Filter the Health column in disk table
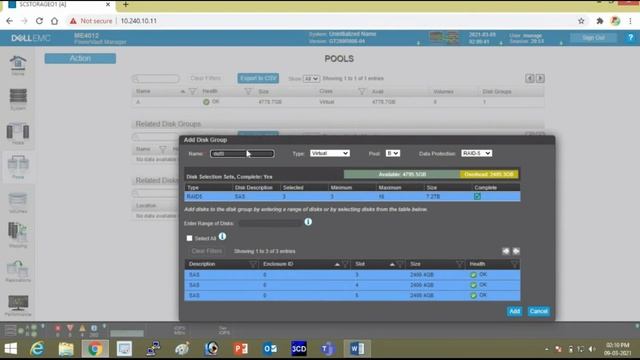Viewport: 640px width, 360px height. [x=514, y=264]
